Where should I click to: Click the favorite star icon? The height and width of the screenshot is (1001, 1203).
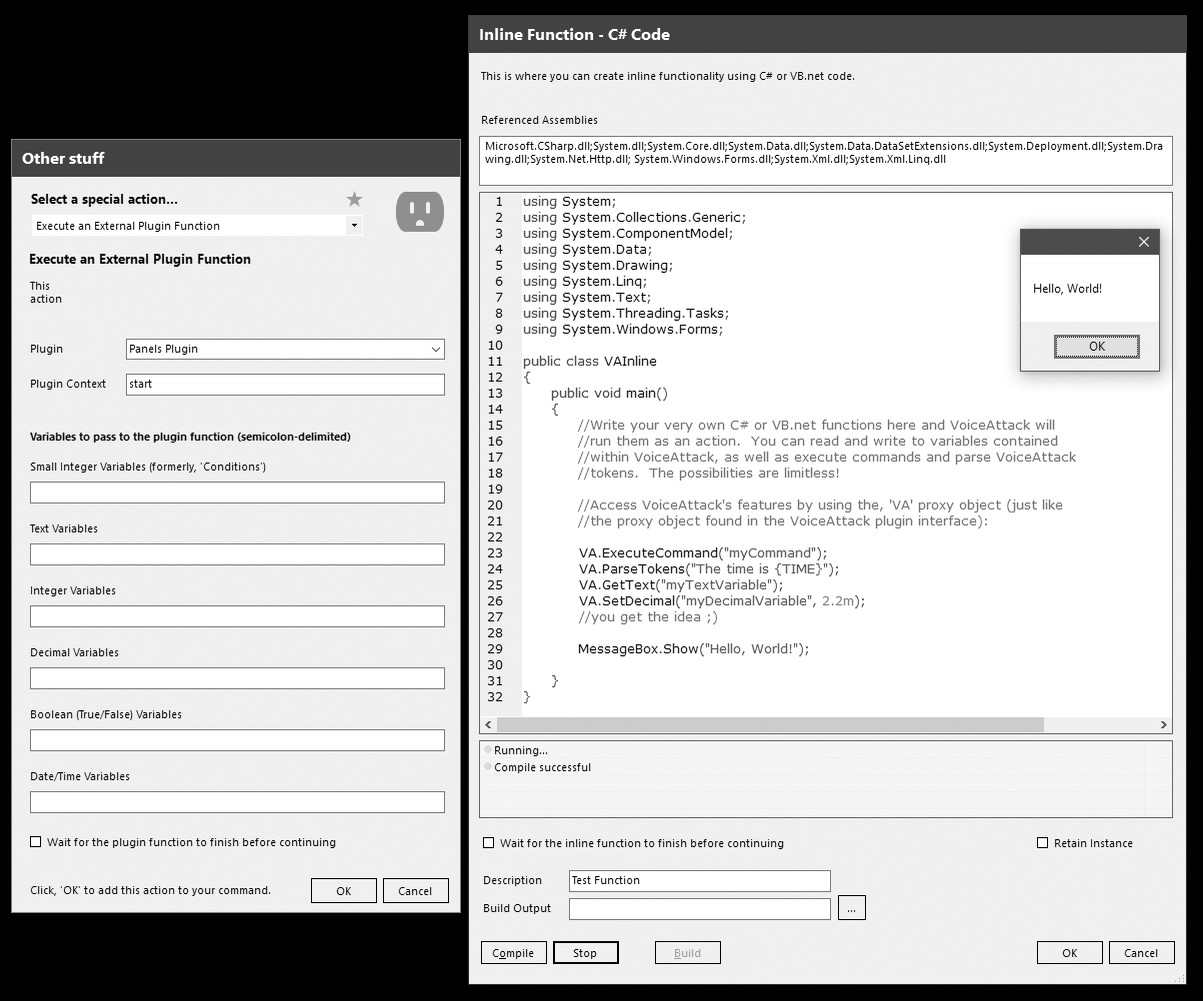tap(354, 199)
